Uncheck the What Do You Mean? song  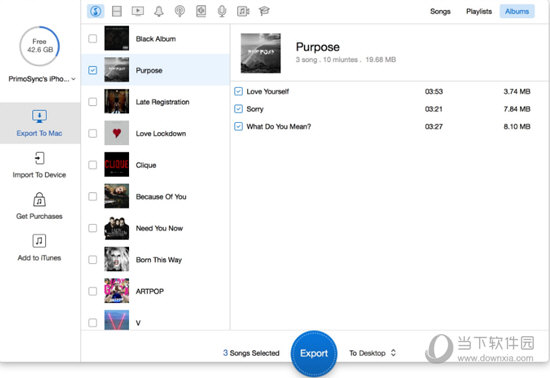click(239, 127)
